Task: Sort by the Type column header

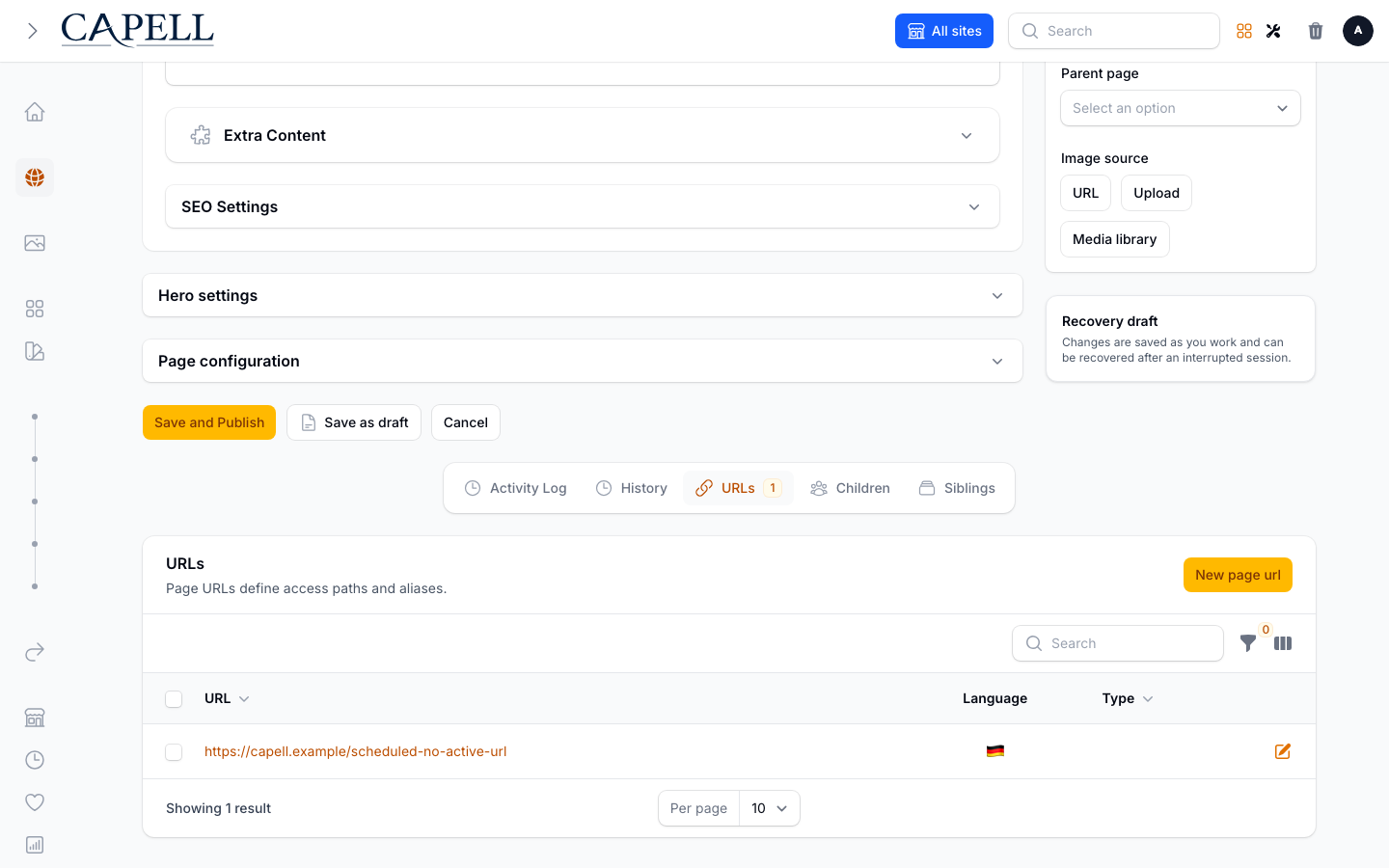Action: (1128, 698)
